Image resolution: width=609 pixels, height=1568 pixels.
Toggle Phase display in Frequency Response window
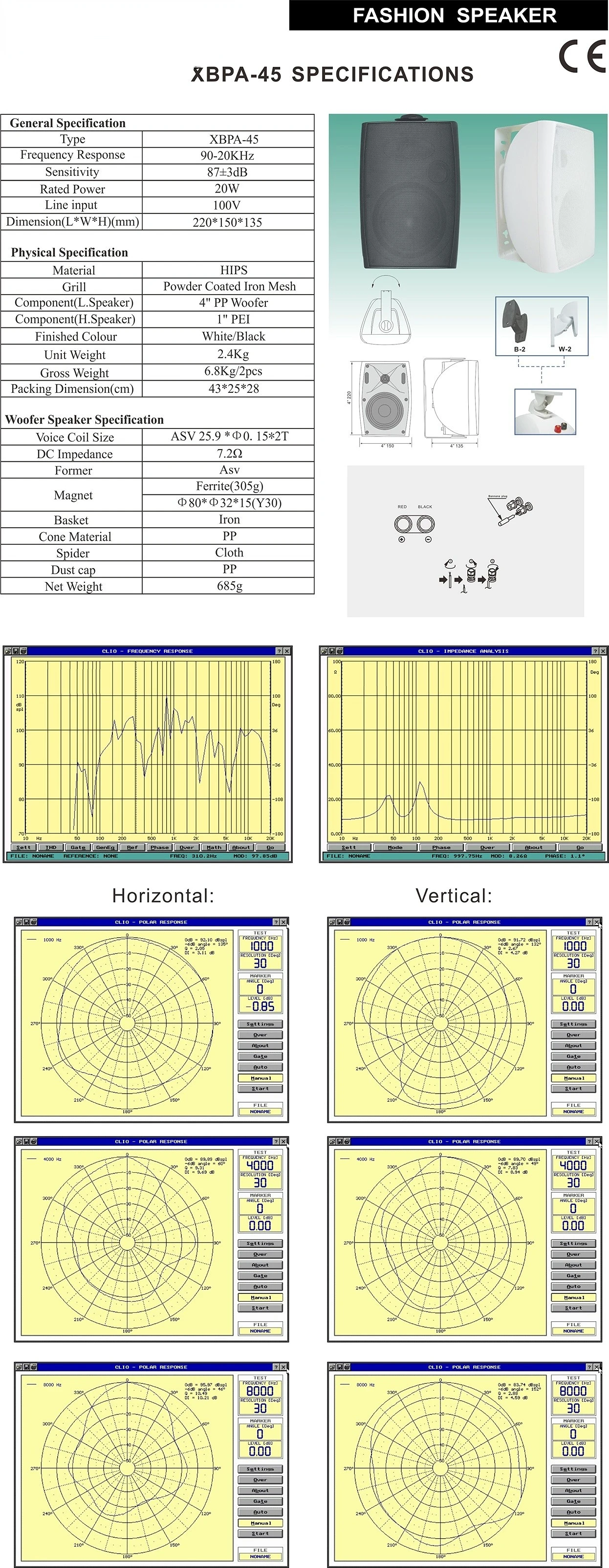159,847
